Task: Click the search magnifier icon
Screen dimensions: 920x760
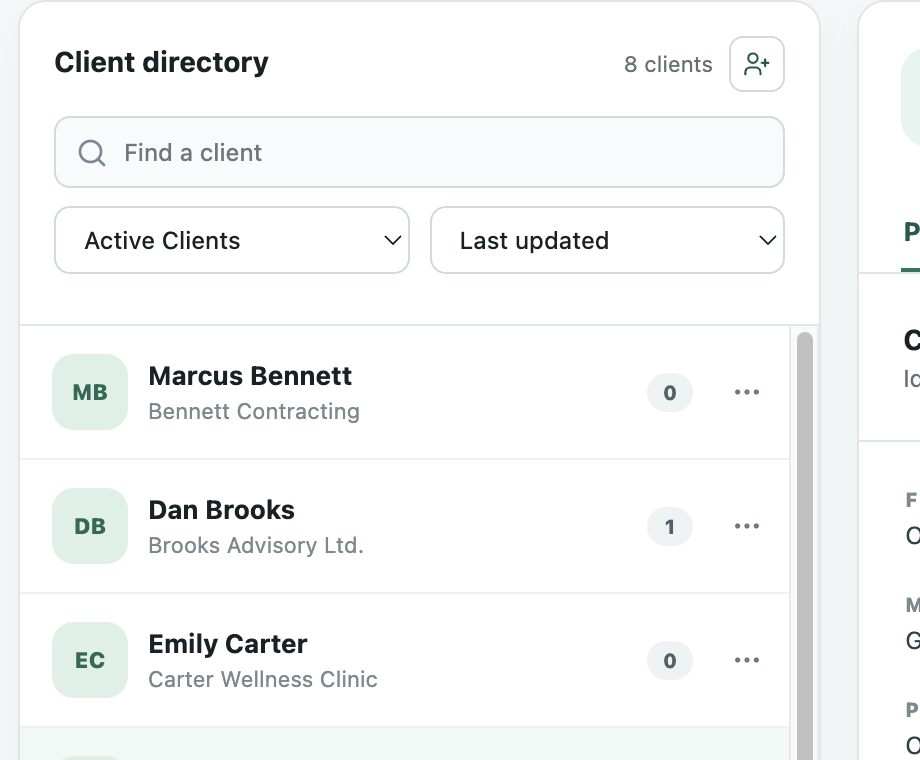Action: 92,153
